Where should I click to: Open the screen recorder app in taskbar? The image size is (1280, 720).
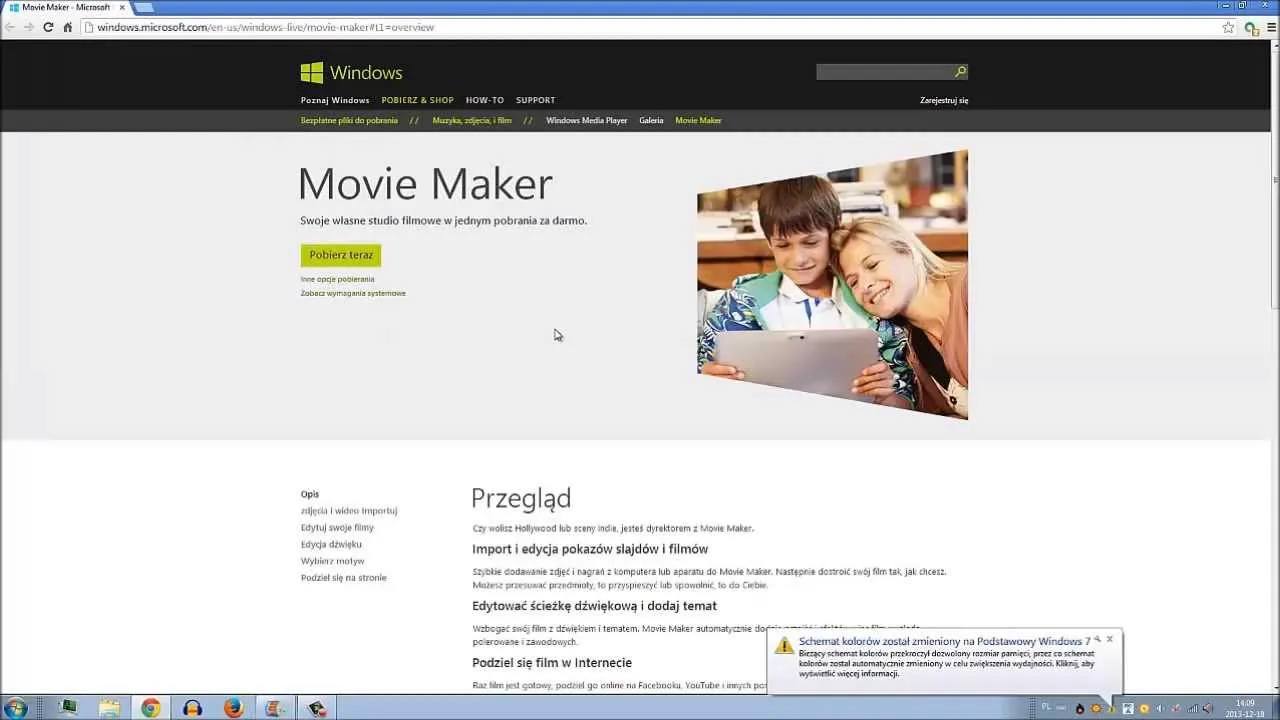point(316,708)
